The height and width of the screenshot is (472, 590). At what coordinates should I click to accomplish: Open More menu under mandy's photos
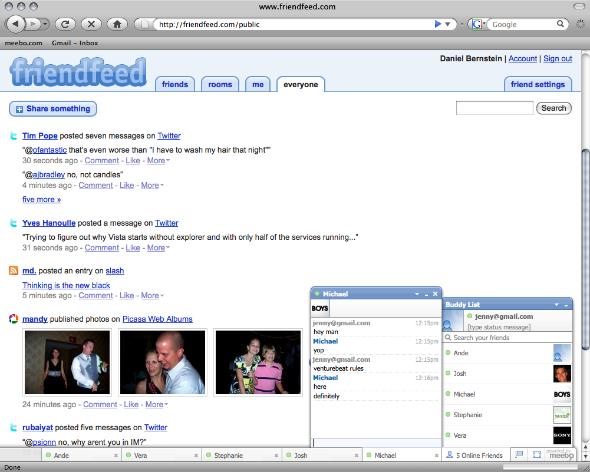(x=157, y=405)
